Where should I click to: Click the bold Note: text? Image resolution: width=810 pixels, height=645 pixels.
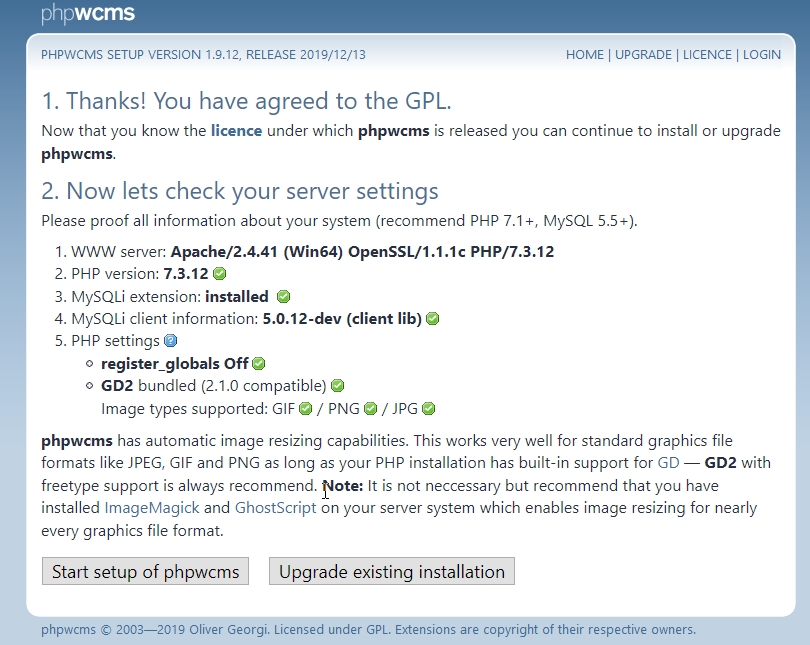[344, 485]
